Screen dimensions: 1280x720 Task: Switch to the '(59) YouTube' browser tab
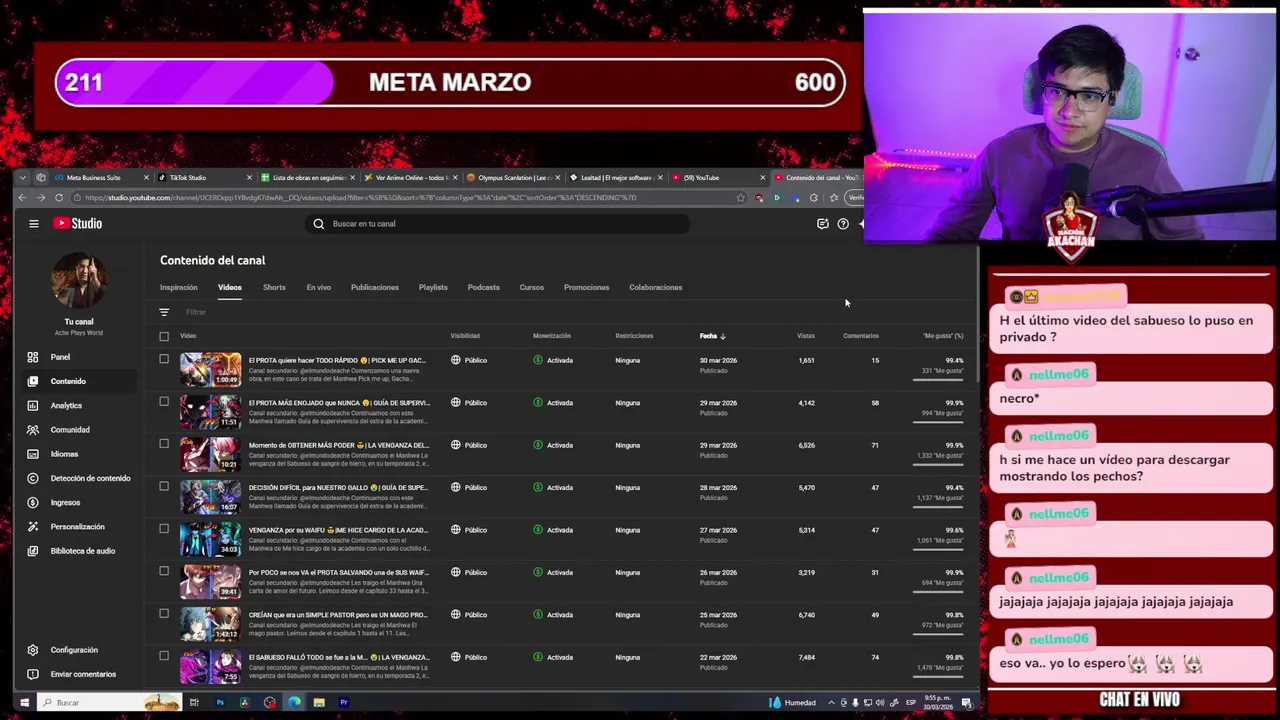[718, 178]
